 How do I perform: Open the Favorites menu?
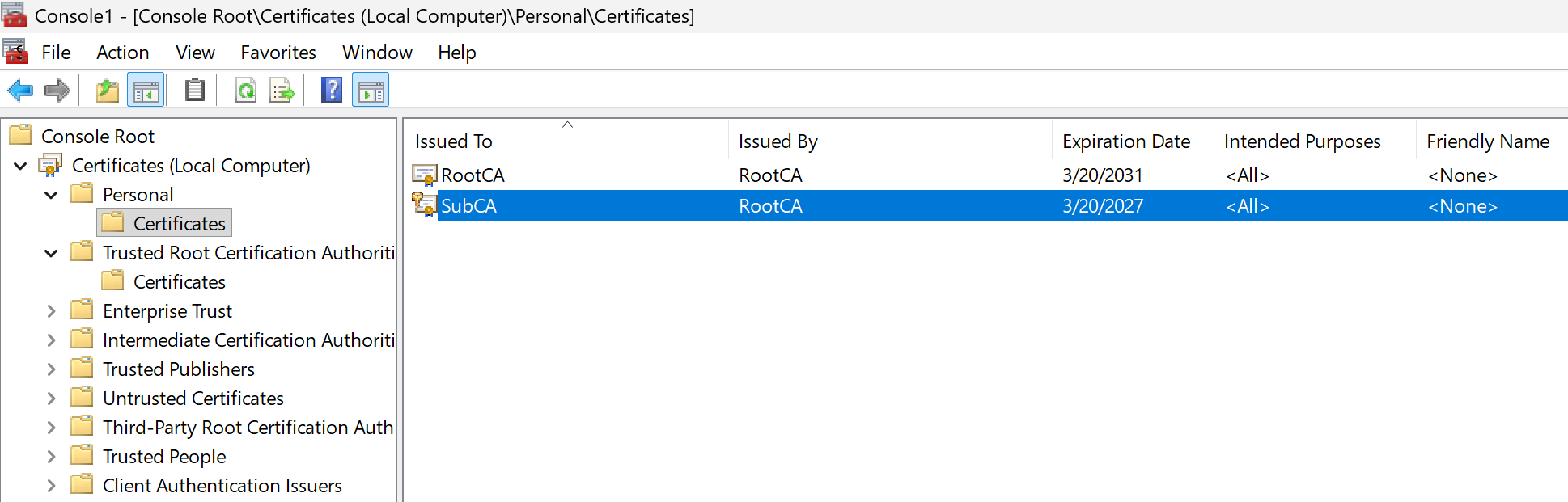278,53
